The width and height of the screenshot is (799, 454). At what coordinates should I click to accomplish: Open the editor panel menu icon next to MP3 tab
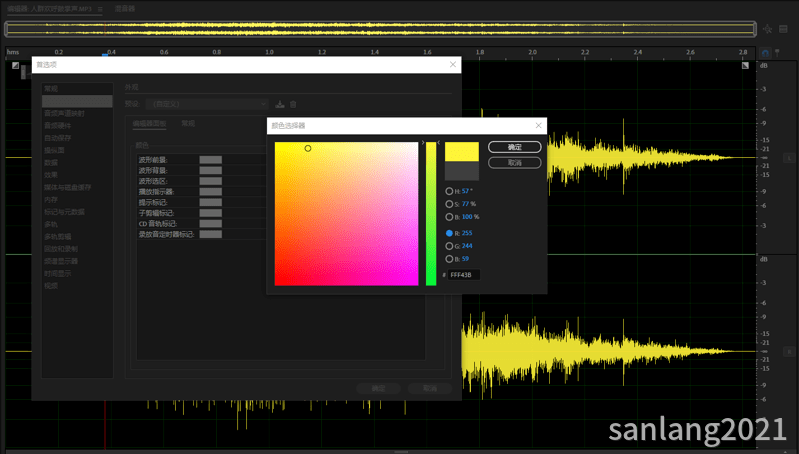pyautogui.click(x=100, y=9)
